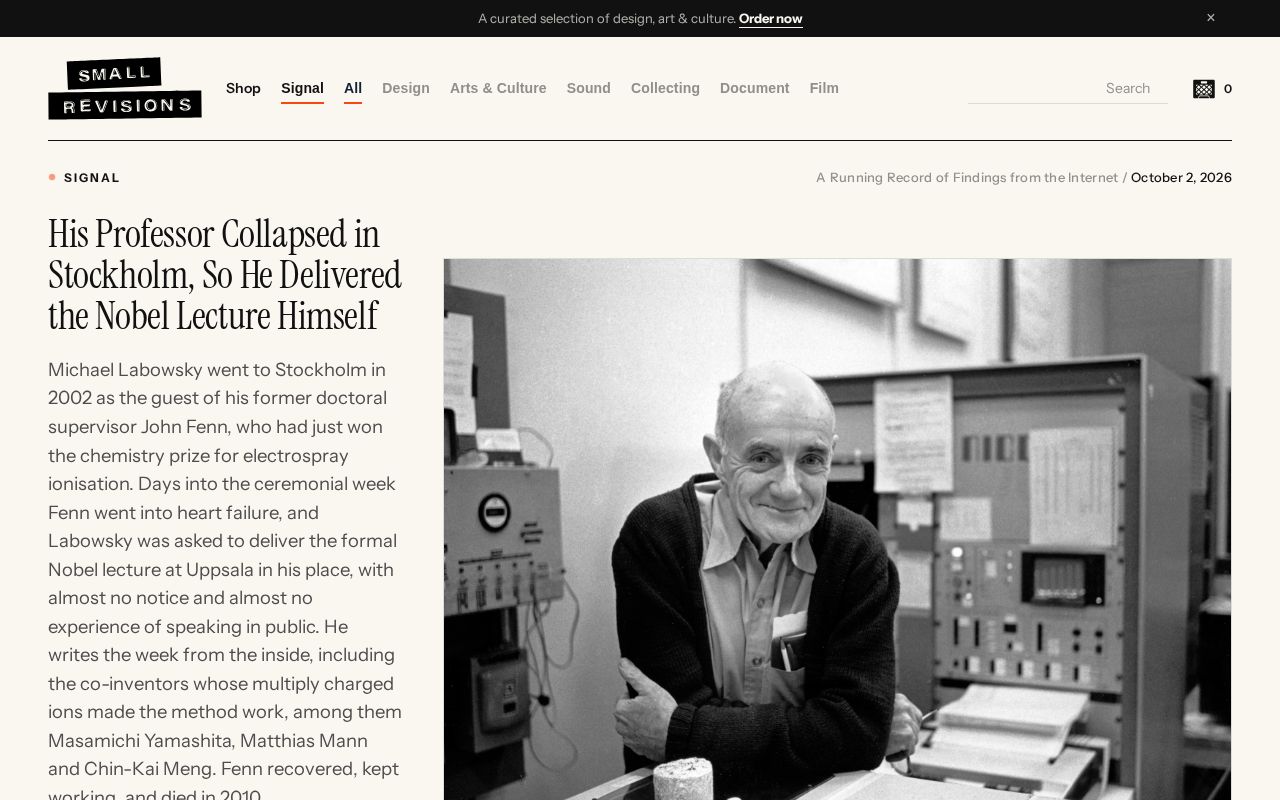Filter posts by Design
Viewport: 1280px width, 800px height.
[x=406, y=88]
